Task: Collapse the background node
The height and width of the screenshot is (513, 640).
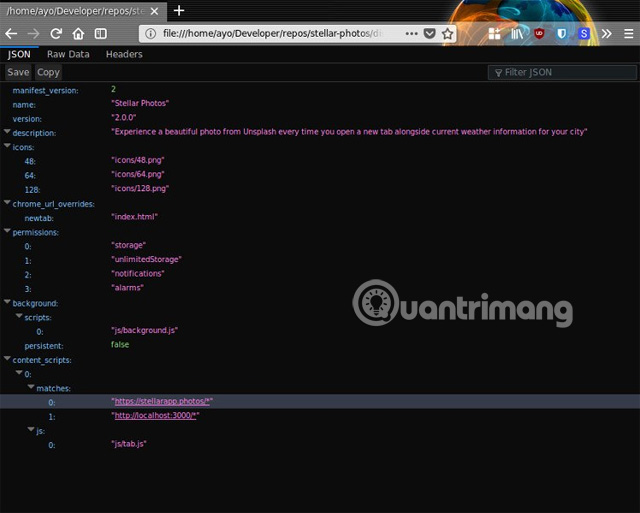Action: [7, 302]
